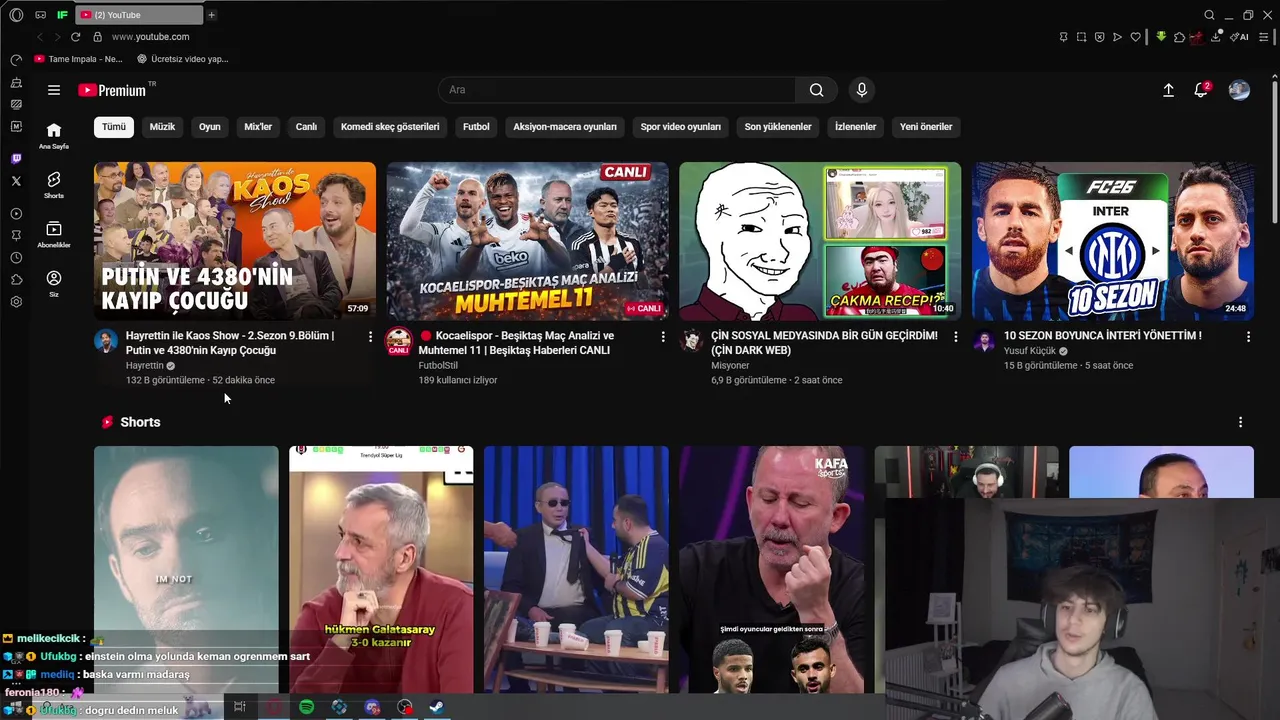The image size is (1280, 720).
Task: Open X (Twitter) panel in sidebar
Action: tap(16, 181)
